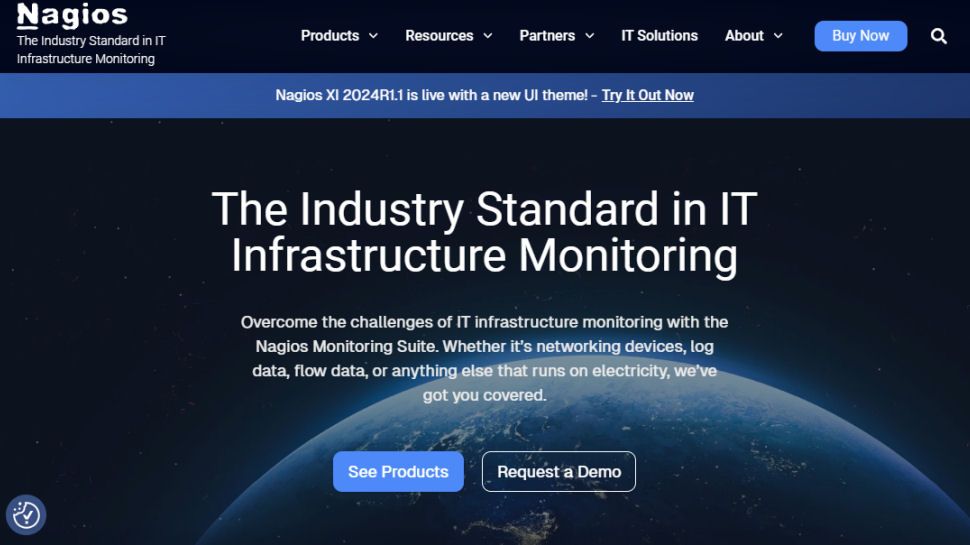Open the cookie consent preferences icon
Image resolution: width=970 pixels, height=545 pixels.
26,515
